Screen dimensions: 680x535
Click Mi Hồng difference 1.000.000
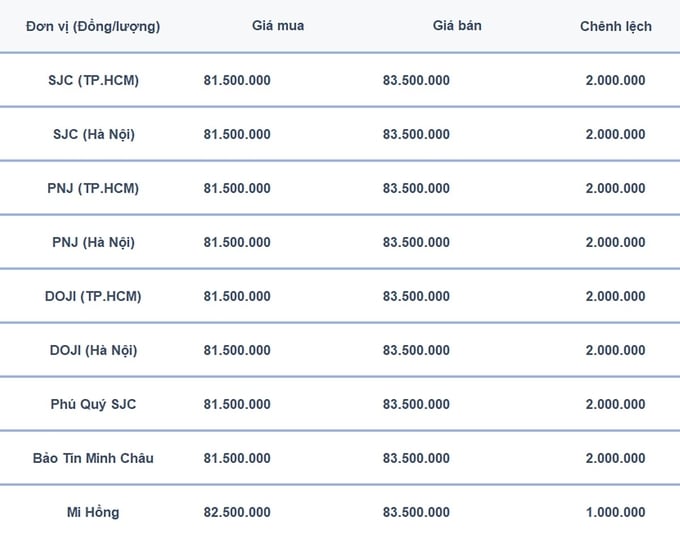coord(615,512)
